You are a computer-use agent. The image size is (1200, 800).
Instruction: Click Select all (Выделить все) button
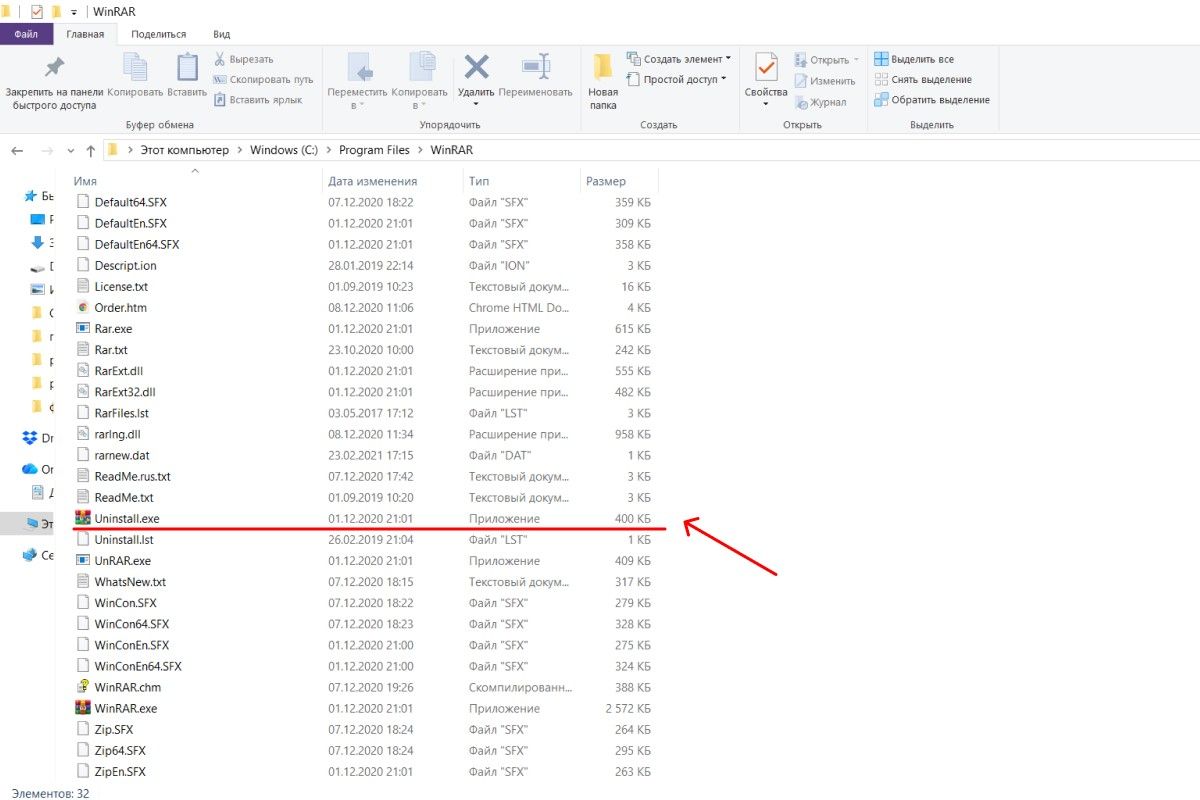pyautogui.click(x=913, y=59)
